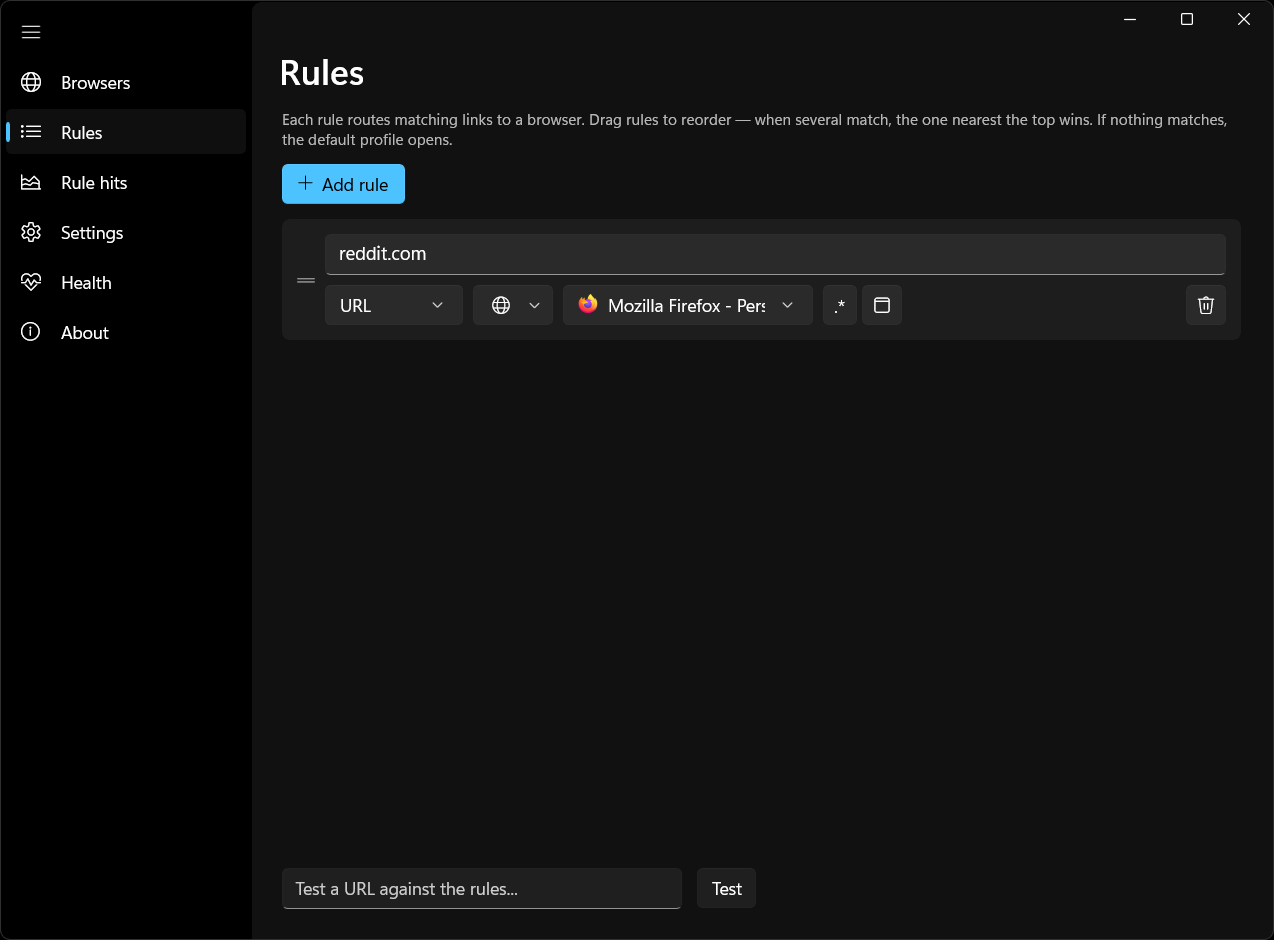Select the Rules sidebar item
The height and width of the screenshot is (940, 1274).
126,132
